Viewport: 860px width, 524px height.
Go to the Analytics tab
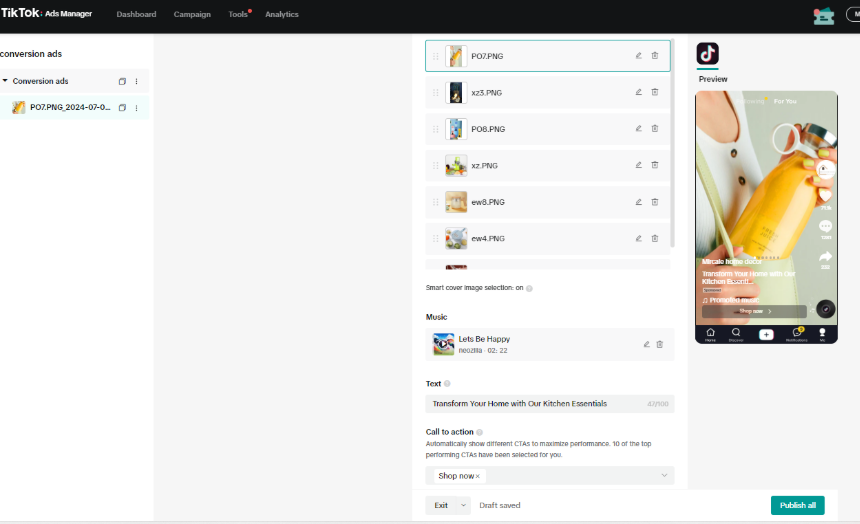(x=281, y=15)
